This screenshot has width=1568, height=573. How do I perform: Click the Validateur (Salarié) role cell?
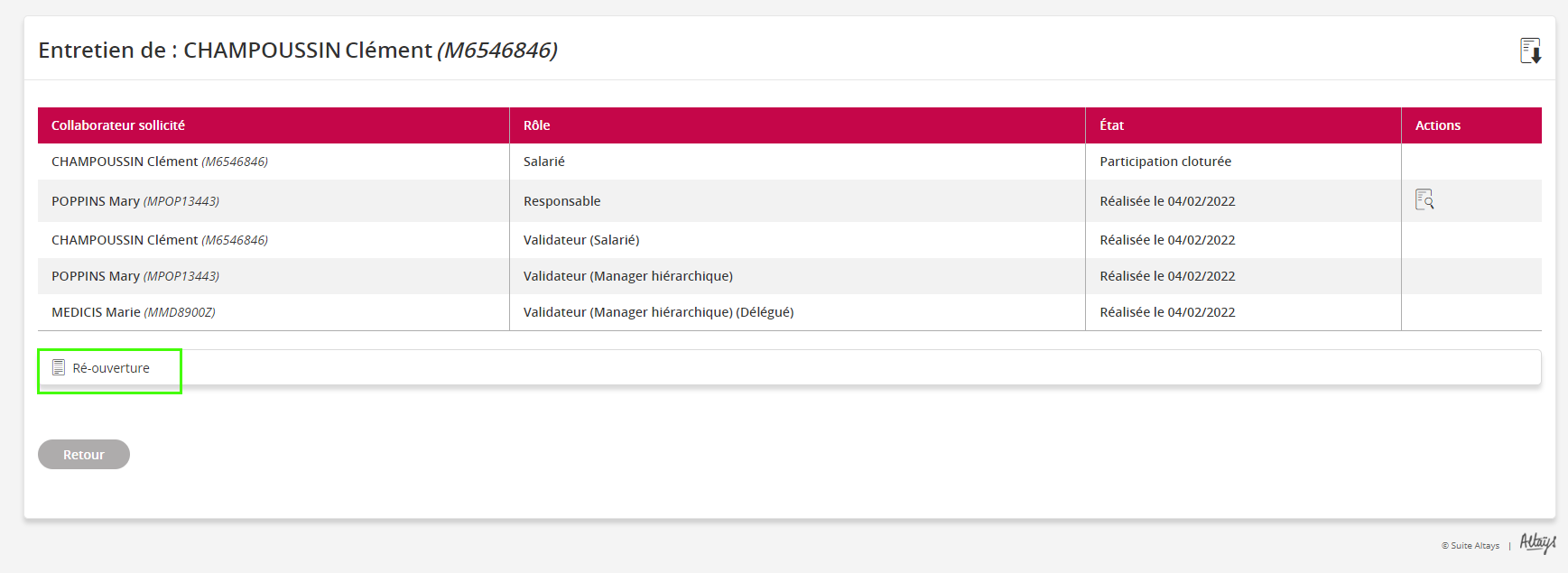(581, 240)
